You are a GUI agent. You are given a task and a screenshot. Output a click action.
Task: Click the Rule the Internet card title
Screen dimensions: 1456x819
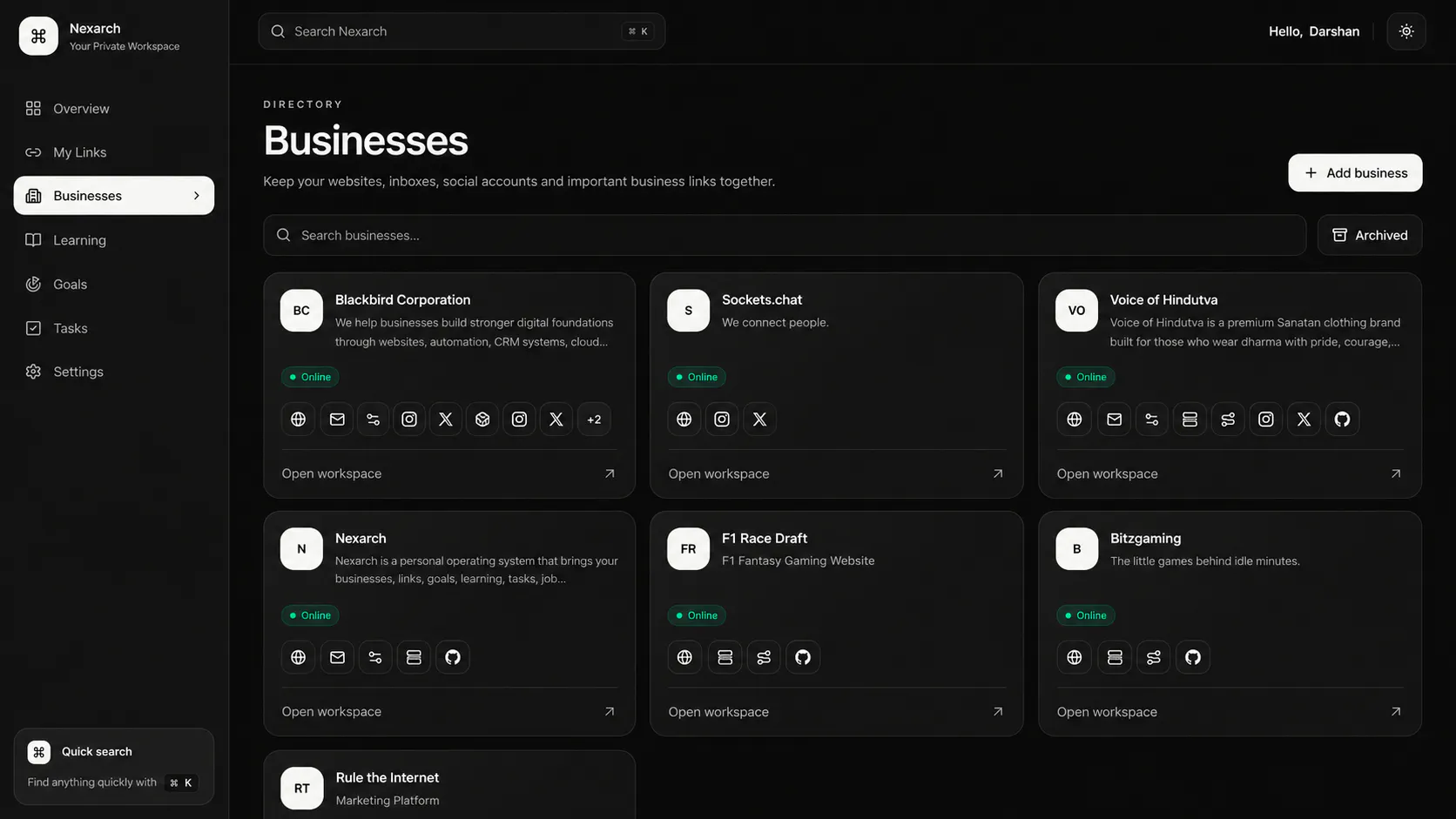388,777
